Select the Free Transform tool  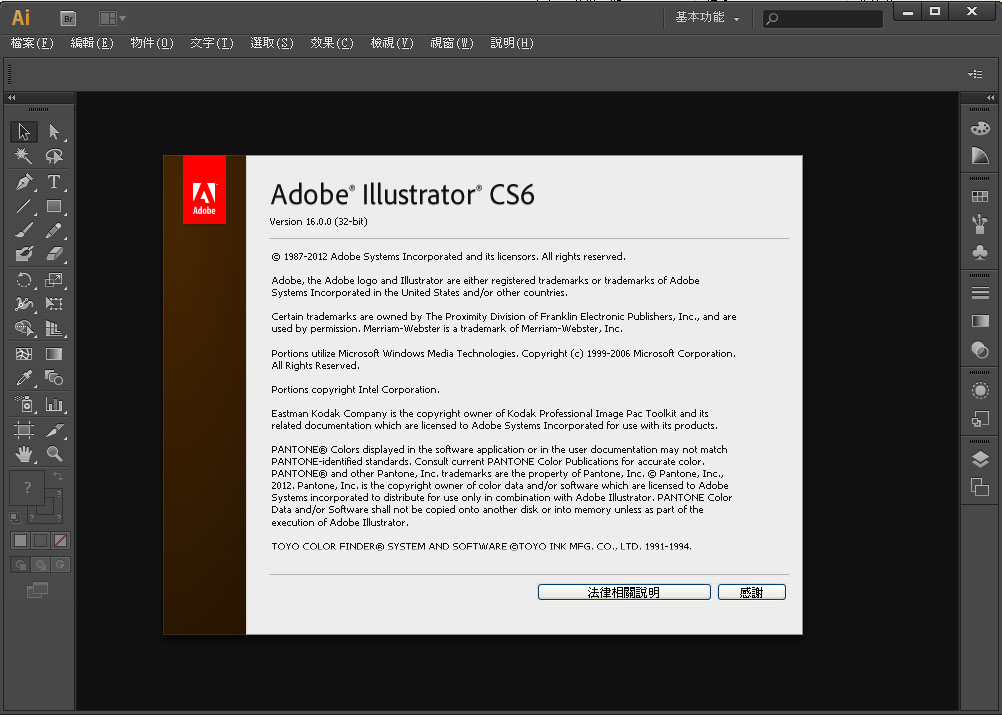pos(54,304)
